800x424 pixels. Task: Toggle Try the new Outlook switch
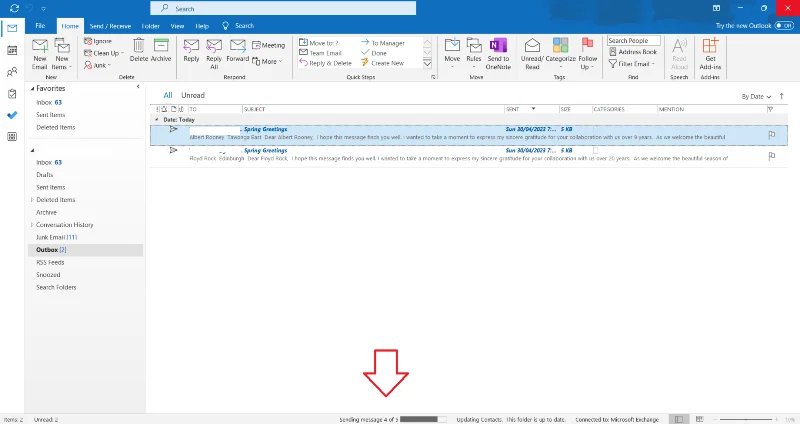pyautogui.click(x=784, y=26)
